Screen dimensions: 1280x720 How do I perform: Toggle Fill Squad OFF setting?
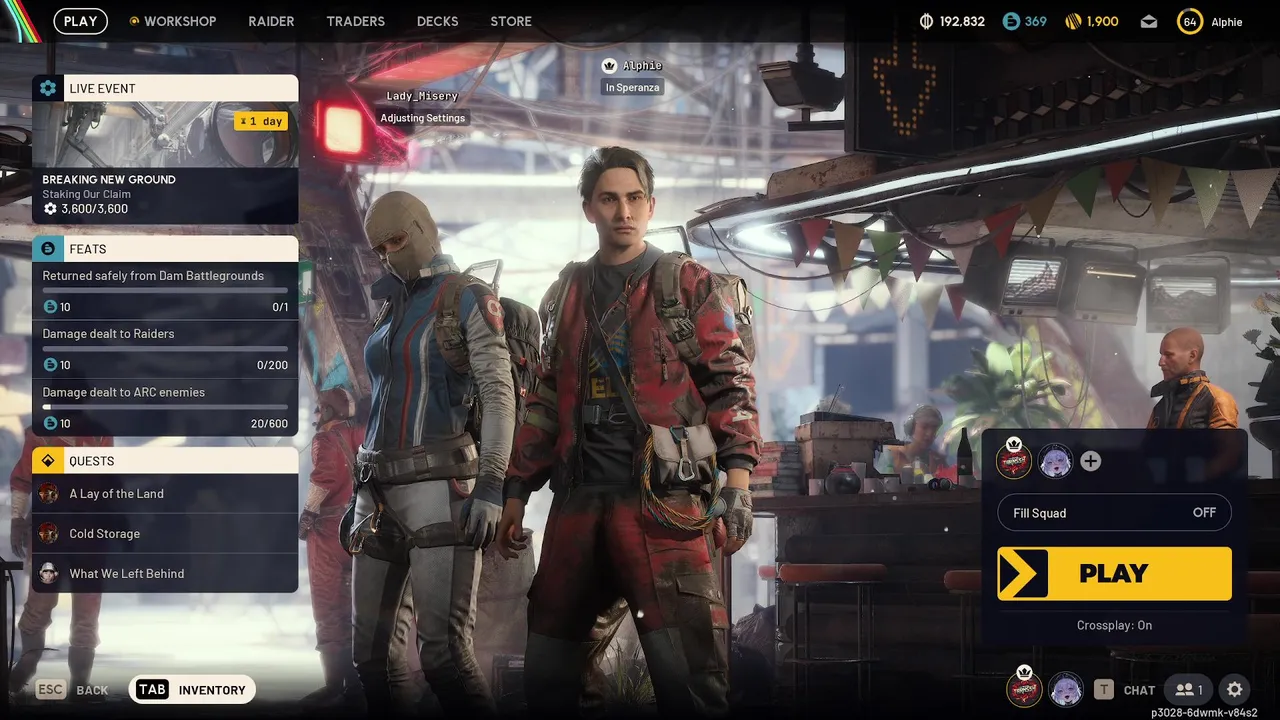pos(1114,513)
